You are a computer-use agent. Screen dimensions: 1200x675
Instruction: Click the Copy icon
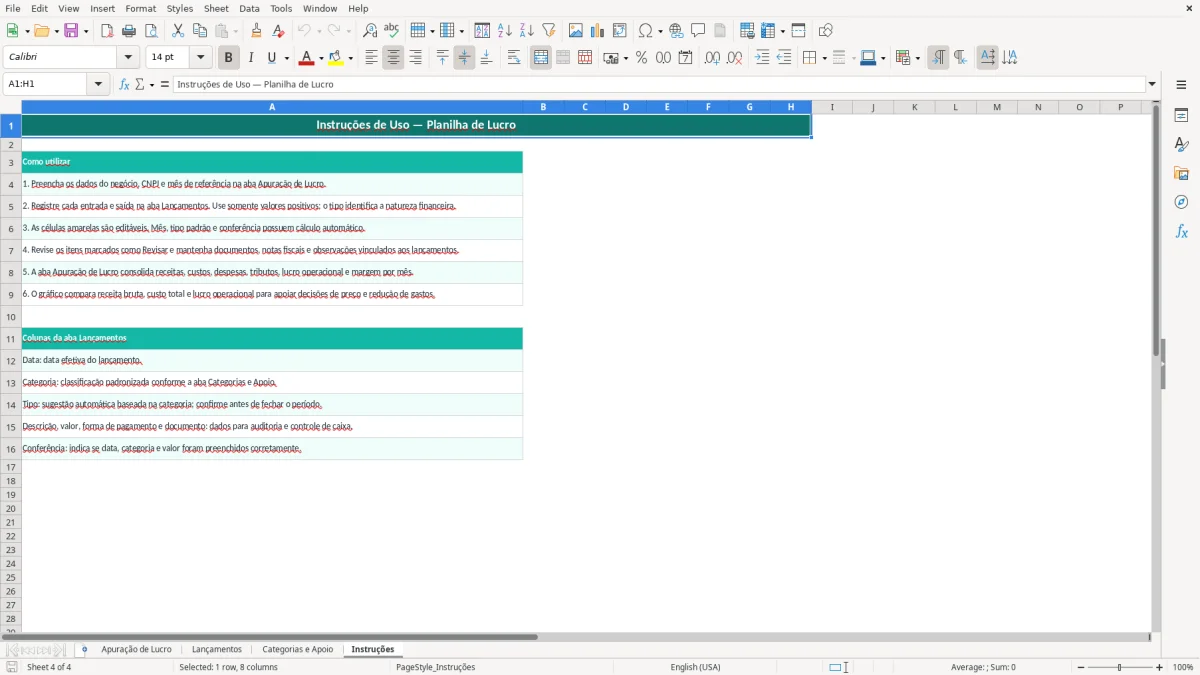point(200,31)
